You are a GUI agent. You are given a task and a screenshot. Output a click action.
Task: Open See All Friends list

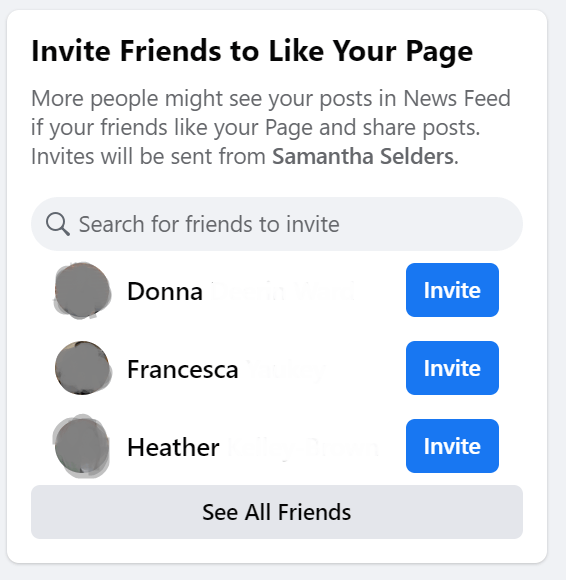277,512
